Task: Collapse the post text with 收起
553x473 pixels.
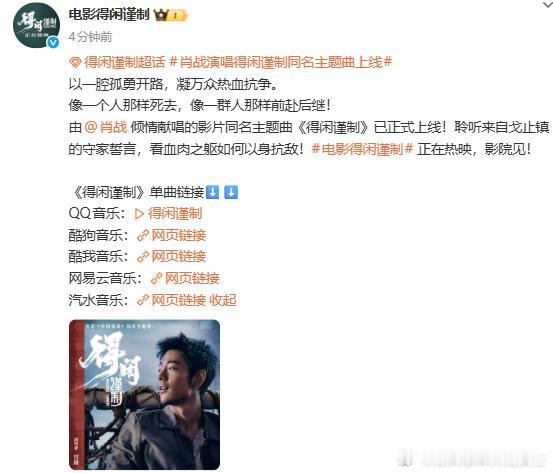Action: [223, 300]
